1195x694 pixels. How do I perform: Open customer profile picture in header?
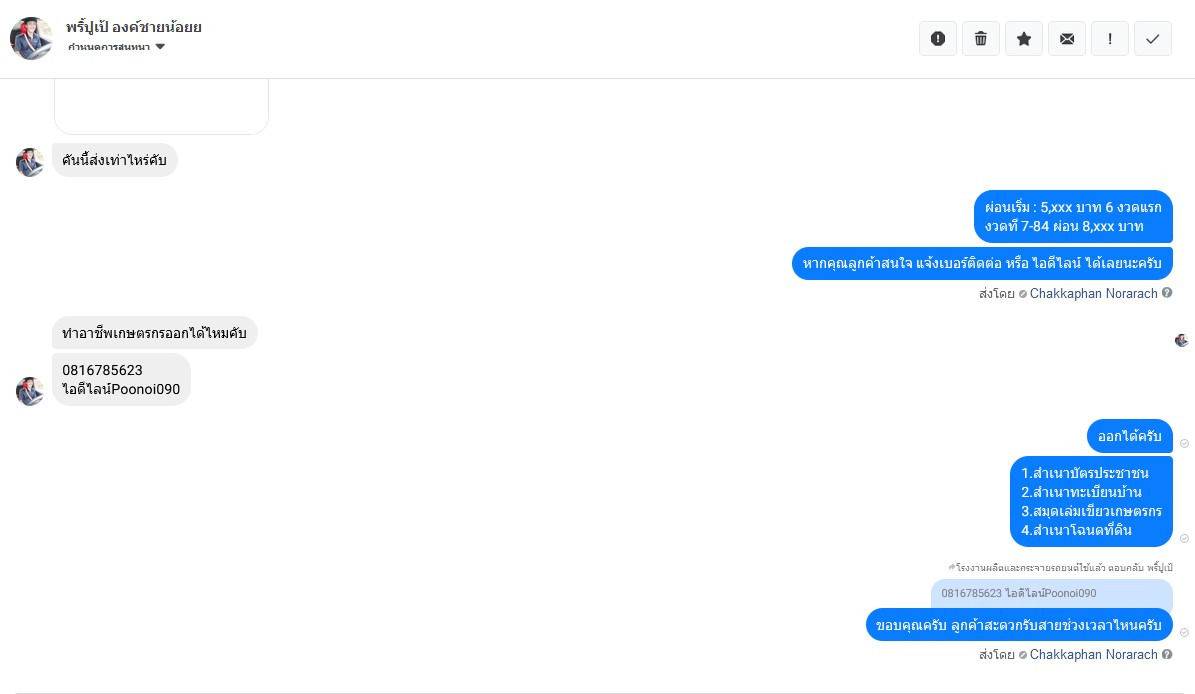click(31, 38)
